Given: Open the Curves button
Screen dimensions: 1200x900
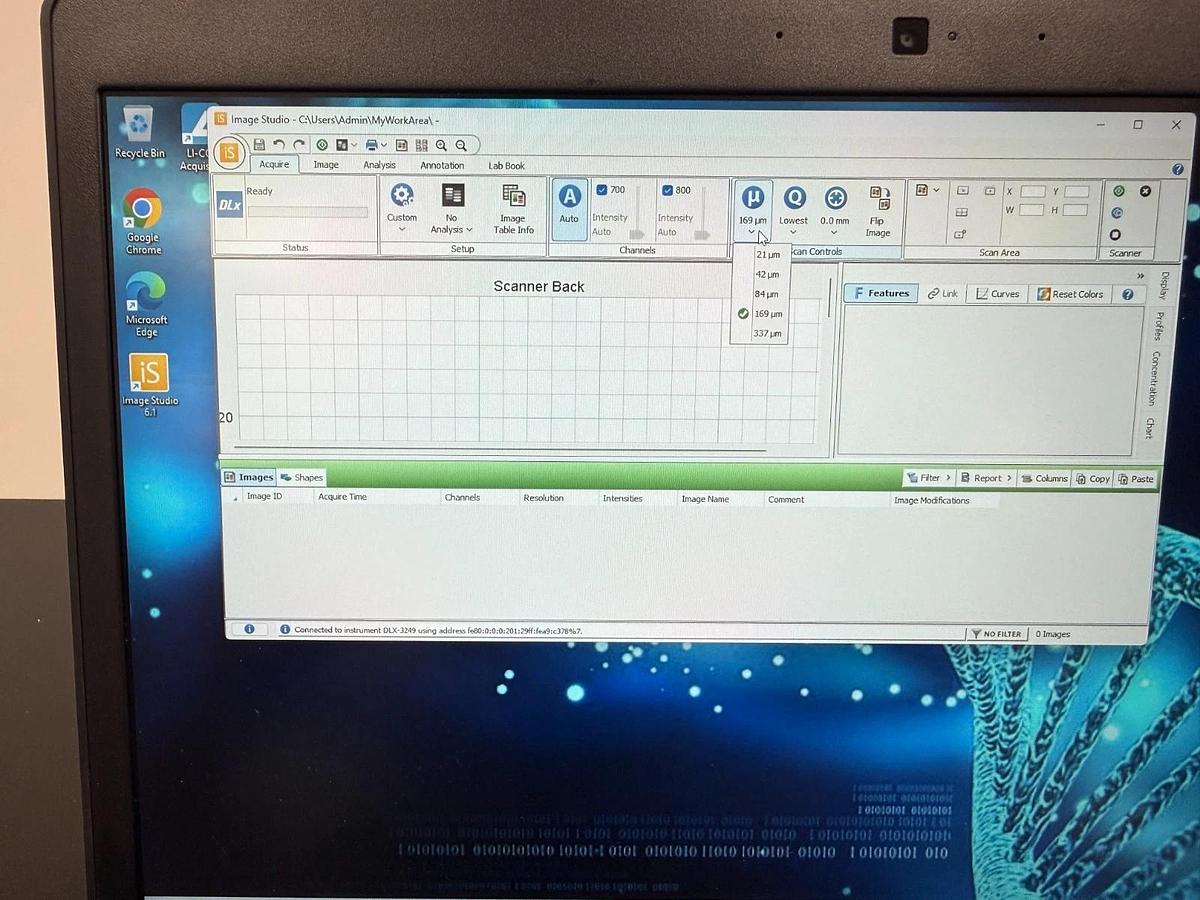Looking at the screenshot, I should pos(997,294).
